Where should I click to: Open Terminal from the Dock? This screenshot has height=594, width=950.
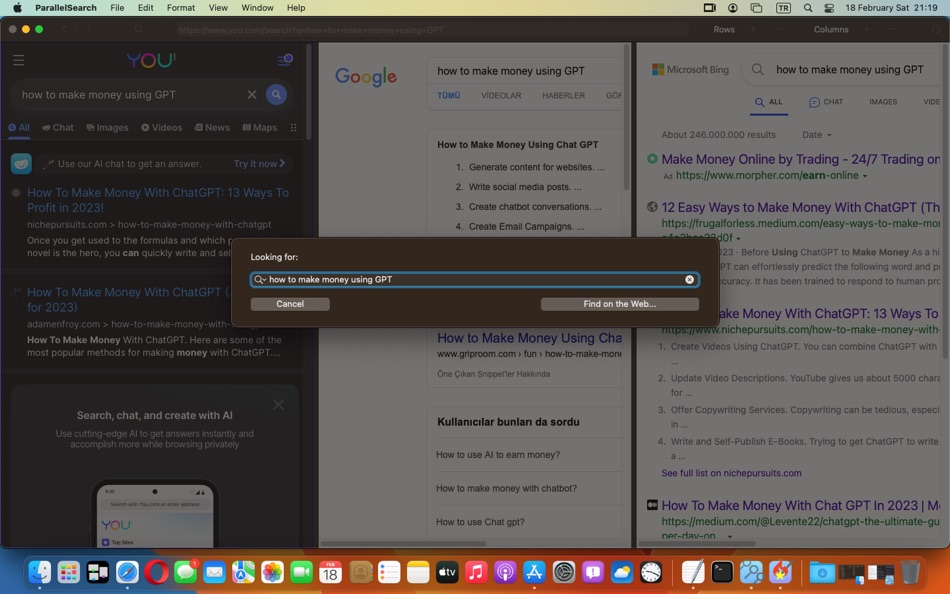pyautogui.click(x=722, y=572)
